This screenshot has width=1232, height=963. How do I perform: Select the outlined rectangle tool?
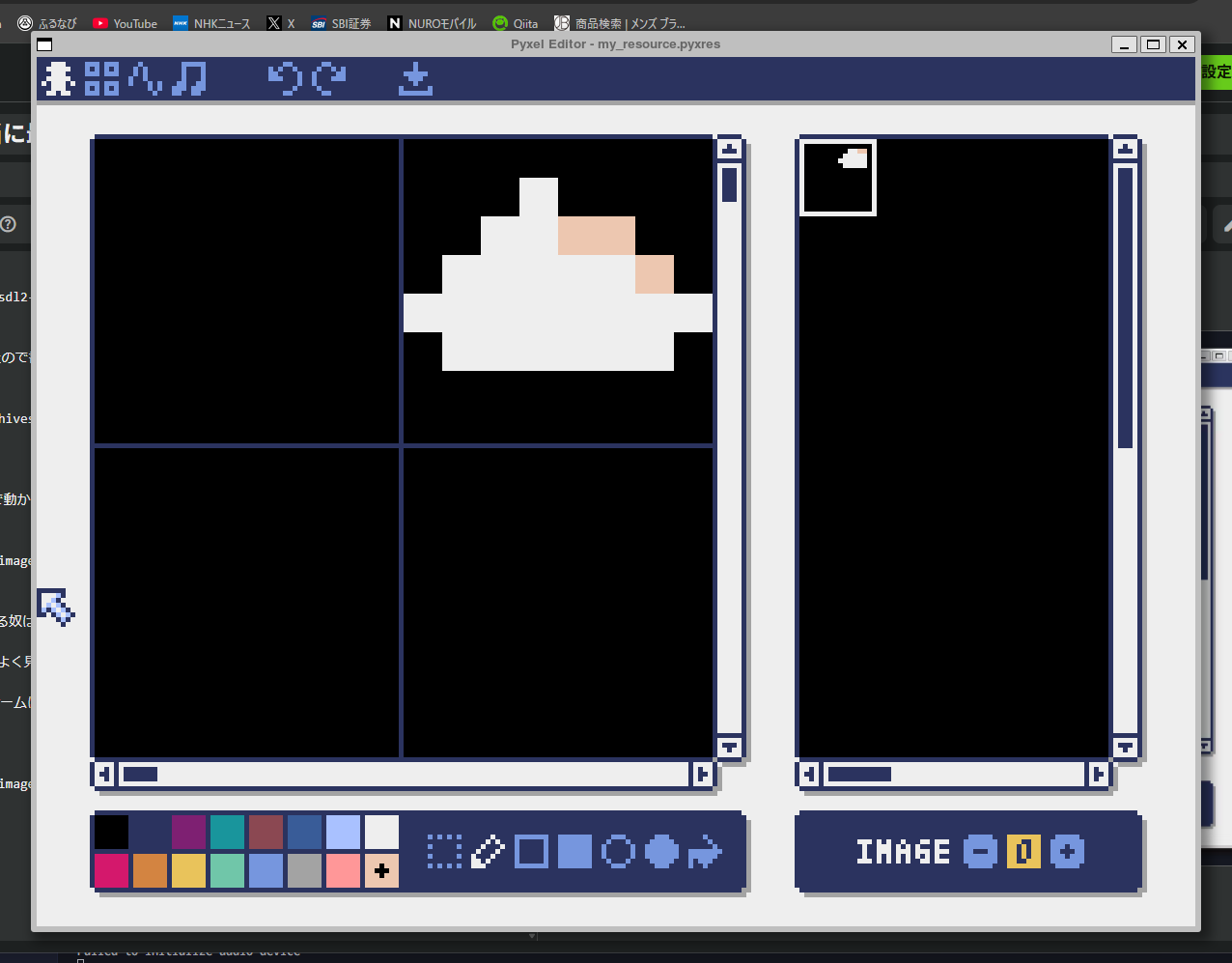point(530,851)
